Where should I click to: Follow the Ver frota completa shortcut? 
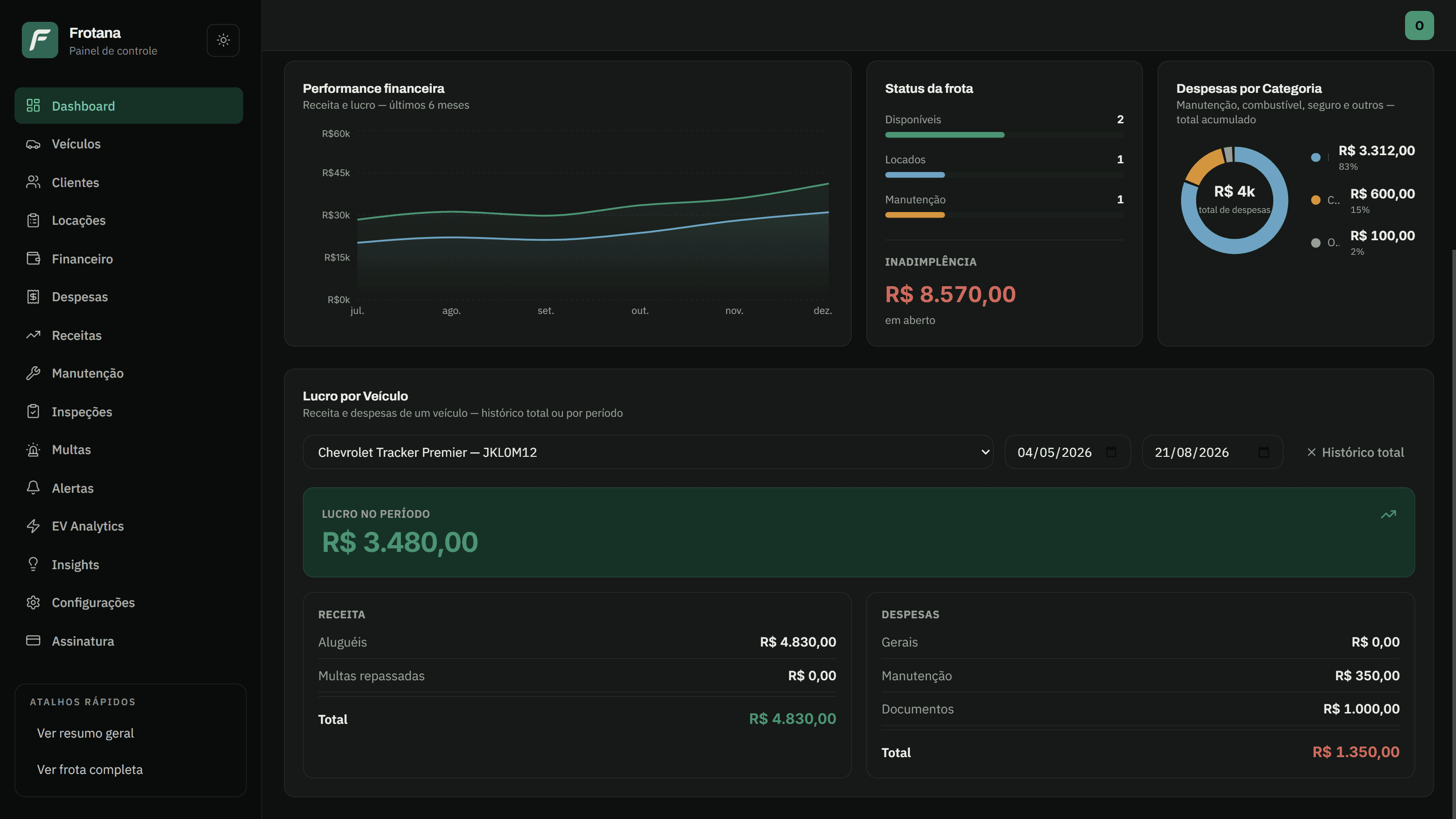(x=90, y=769)
